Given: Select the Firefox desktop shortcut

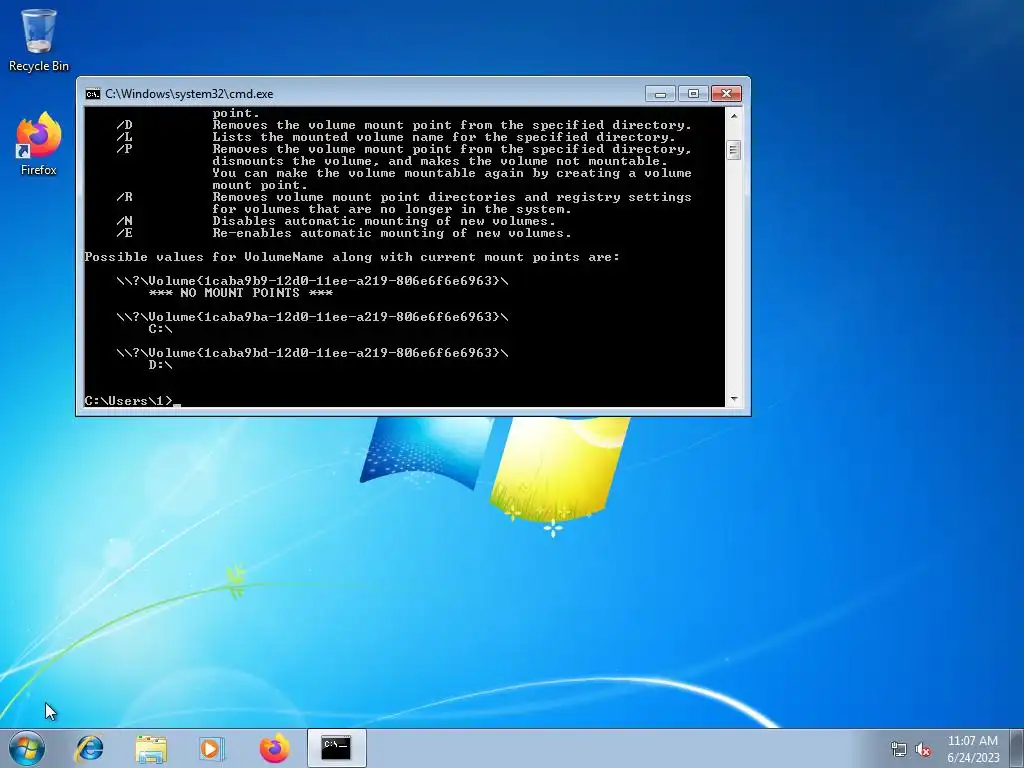Looking at the screenshot, I should coord(39,144).
